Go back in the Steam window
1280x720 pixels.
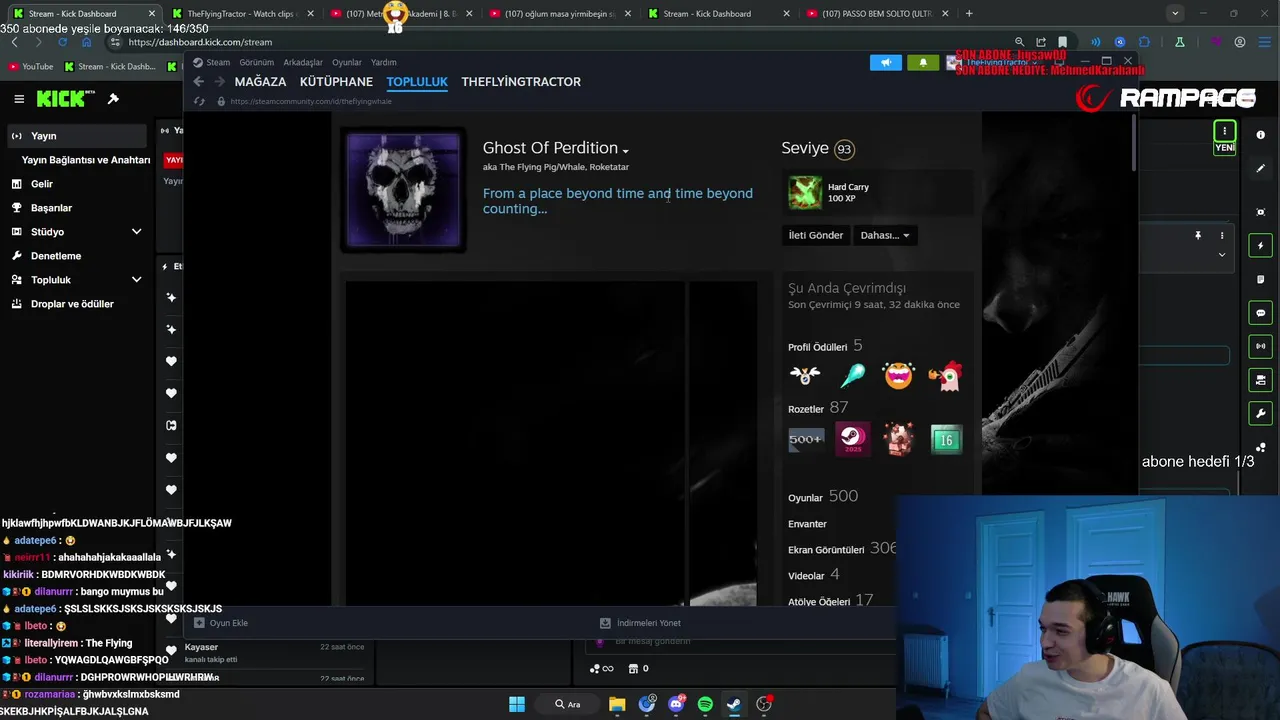[x=198, y=82]
